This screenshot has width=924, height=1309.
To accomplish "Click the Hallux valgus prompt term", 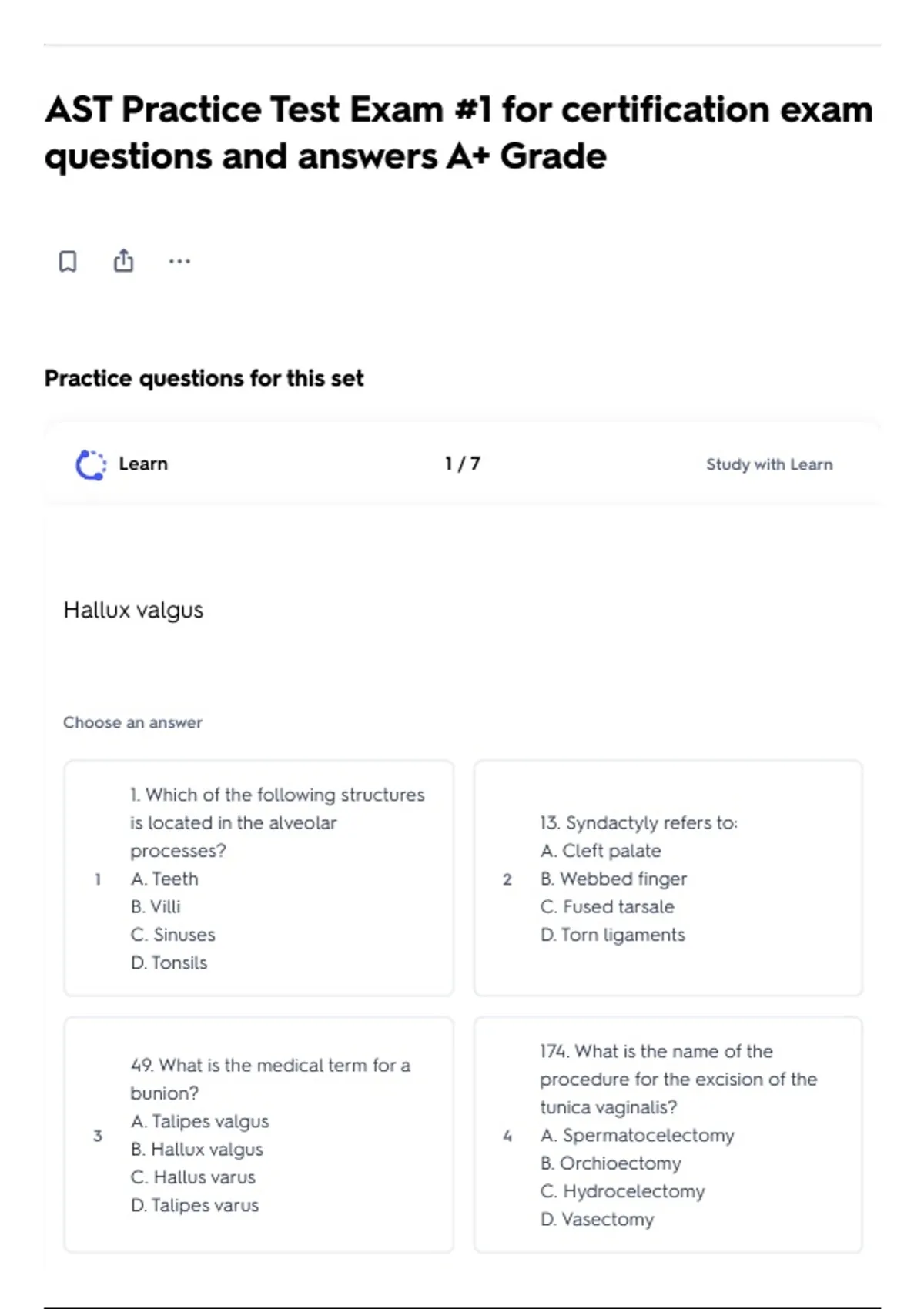I will click(x=133, y=610).
